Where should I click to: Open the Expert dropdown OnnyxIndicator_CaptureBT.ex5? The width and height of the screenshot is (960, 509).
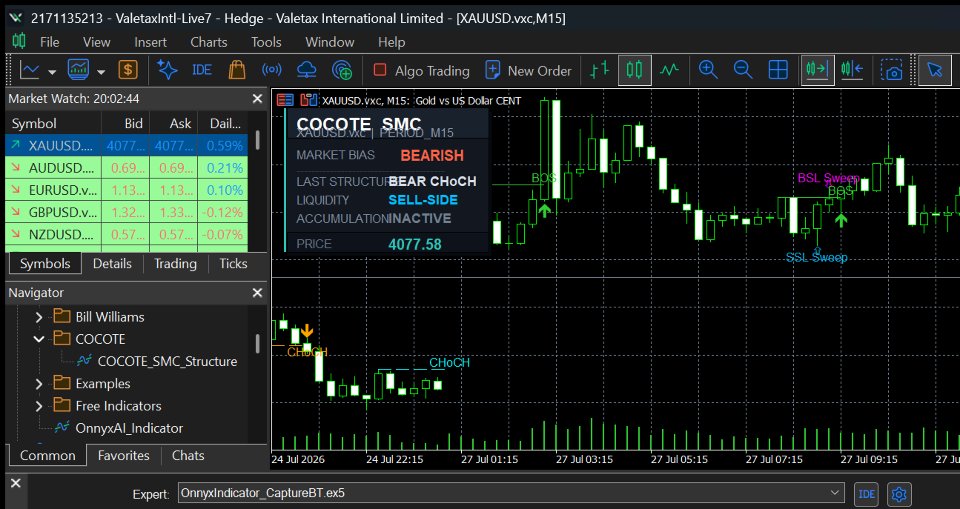click(x=511, y=492)
